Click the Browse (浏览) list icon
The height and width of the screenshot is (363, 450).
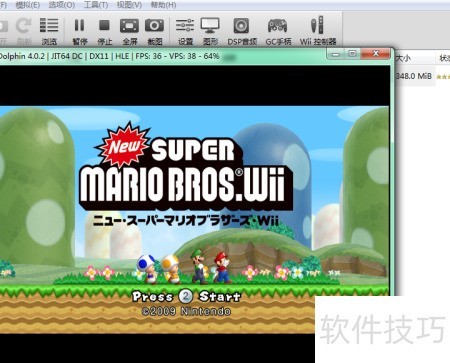click(49, 31)
